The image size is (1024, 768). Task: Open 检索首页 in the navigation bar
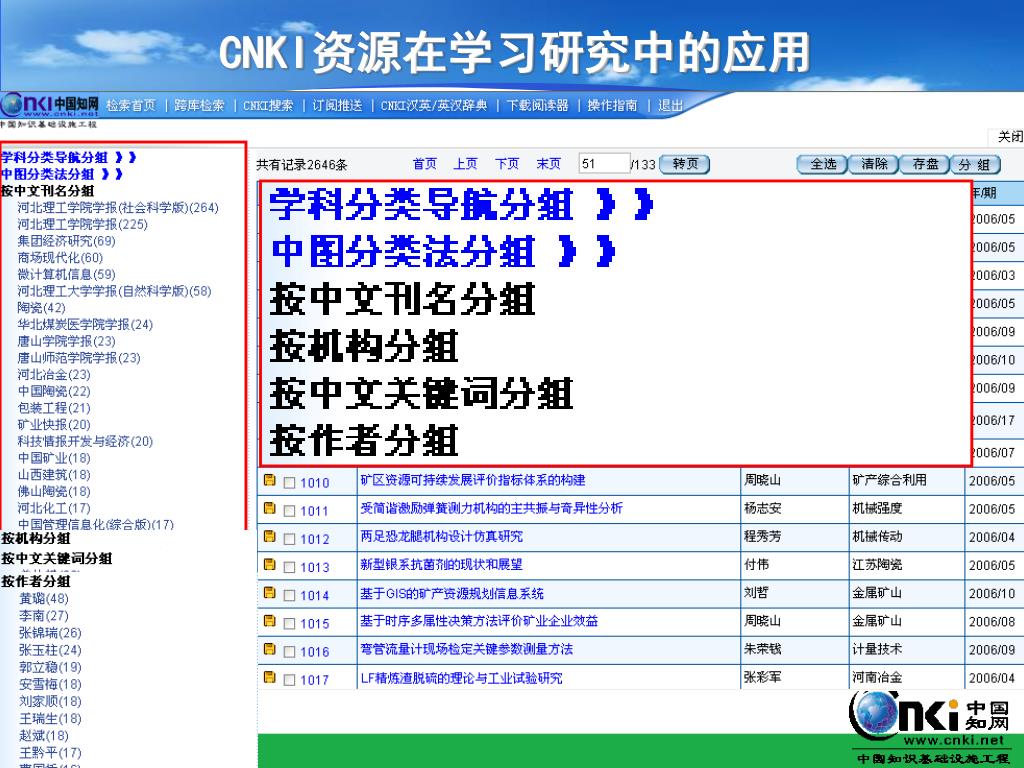131,106
